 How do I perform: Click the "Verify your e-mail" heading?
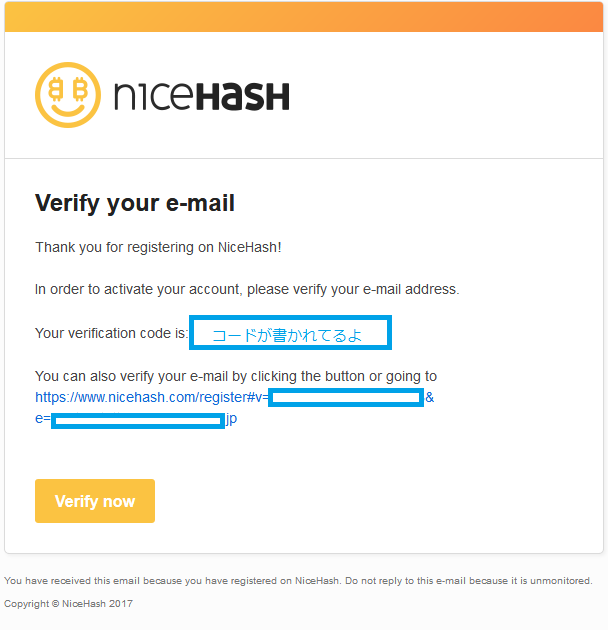point(135,204)
